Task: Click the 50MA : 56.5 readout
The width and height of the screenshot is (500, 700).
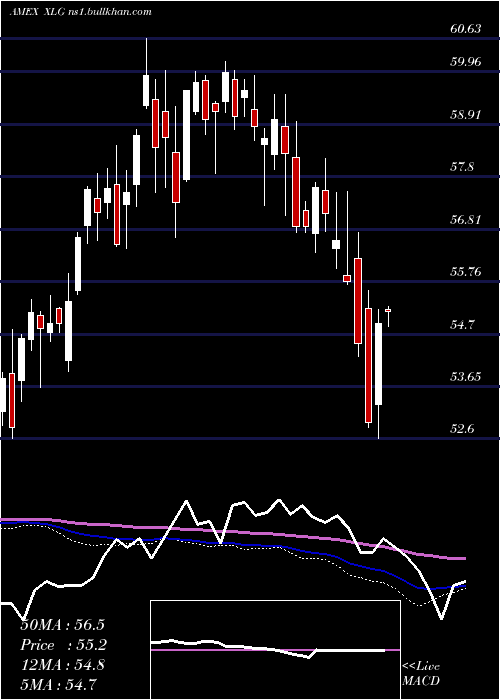Action: (x=64, y=625)
